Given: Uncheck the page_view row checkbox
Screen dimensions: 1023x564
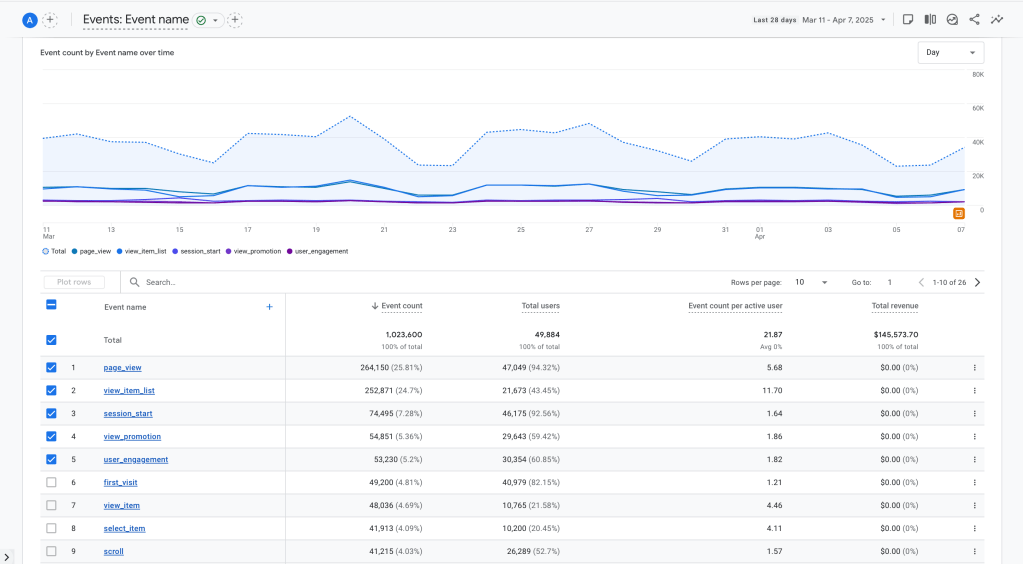Looking at the screenshot, I should pyautogui.click(x=51, y=367).
